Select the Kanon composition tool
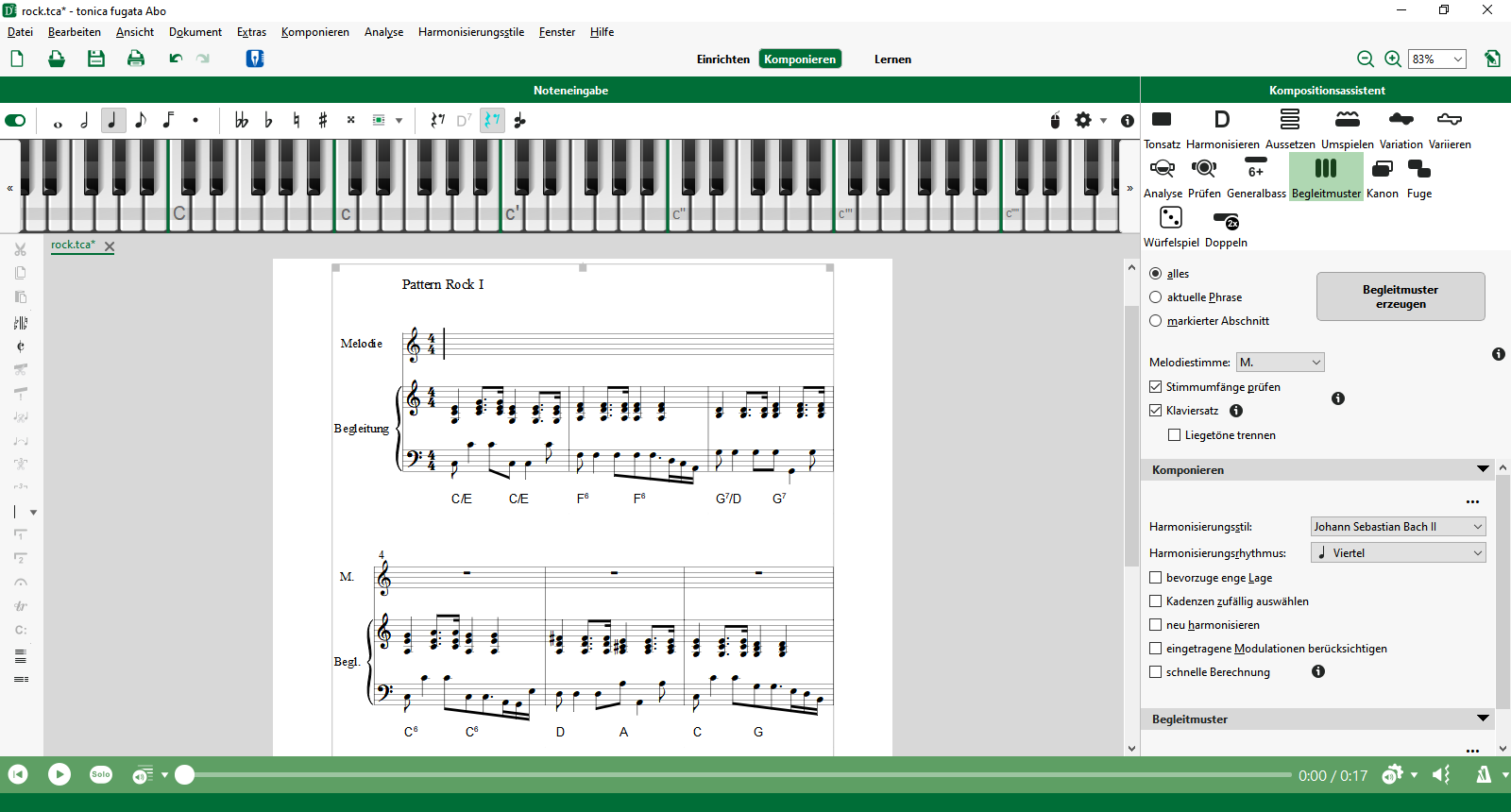Viewport: 1511px width, 812px height. click(x=1382, y=170)
